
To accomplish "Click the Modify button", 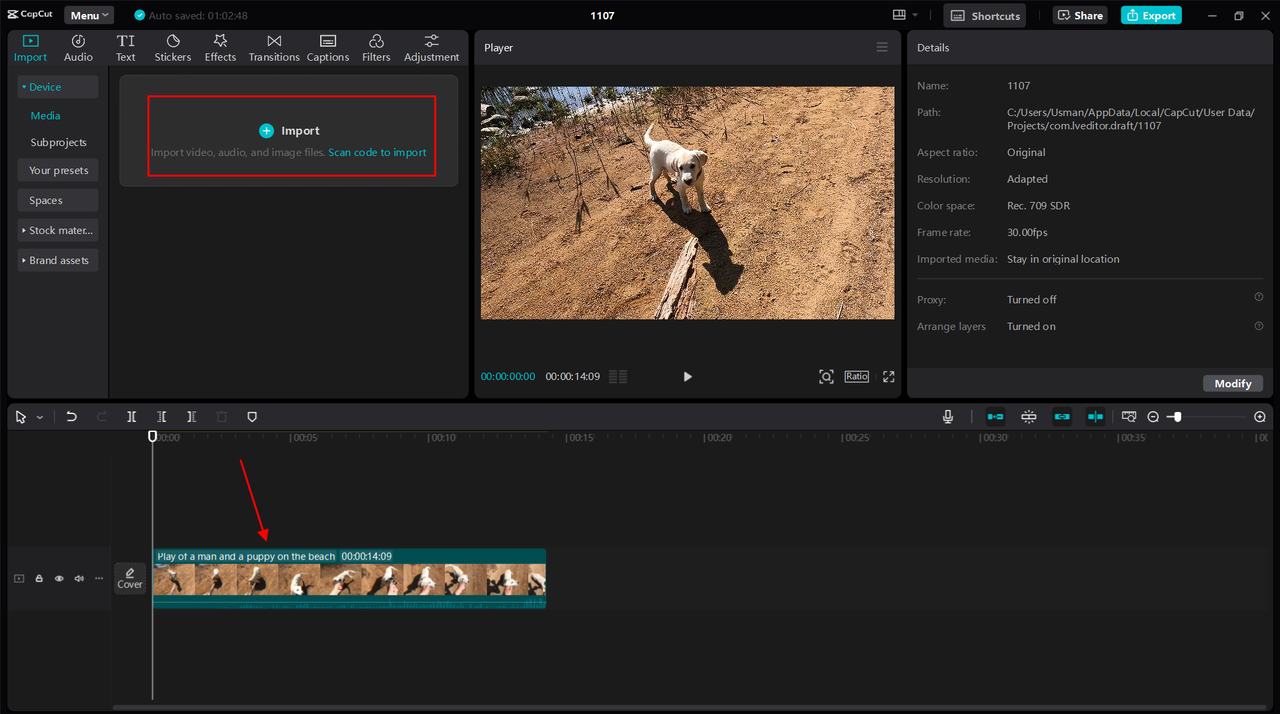I will pyautogui.click(x=1233, y=384).
